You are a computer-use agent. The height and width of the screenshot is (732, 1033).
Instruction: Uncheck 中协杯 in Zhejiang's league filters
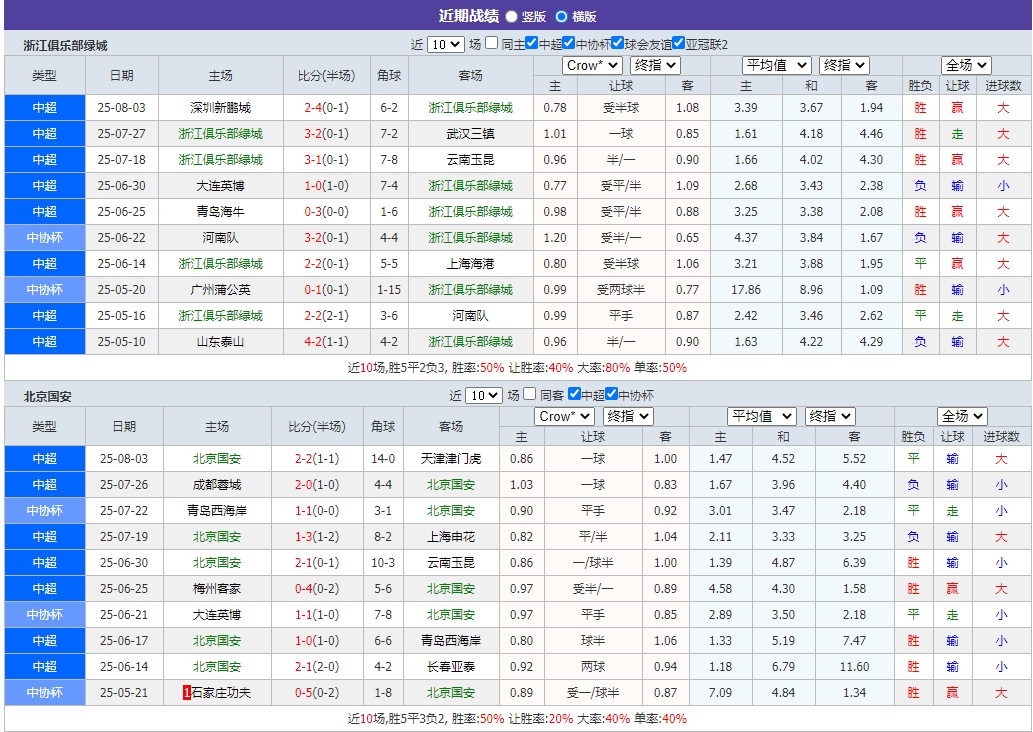570,43
